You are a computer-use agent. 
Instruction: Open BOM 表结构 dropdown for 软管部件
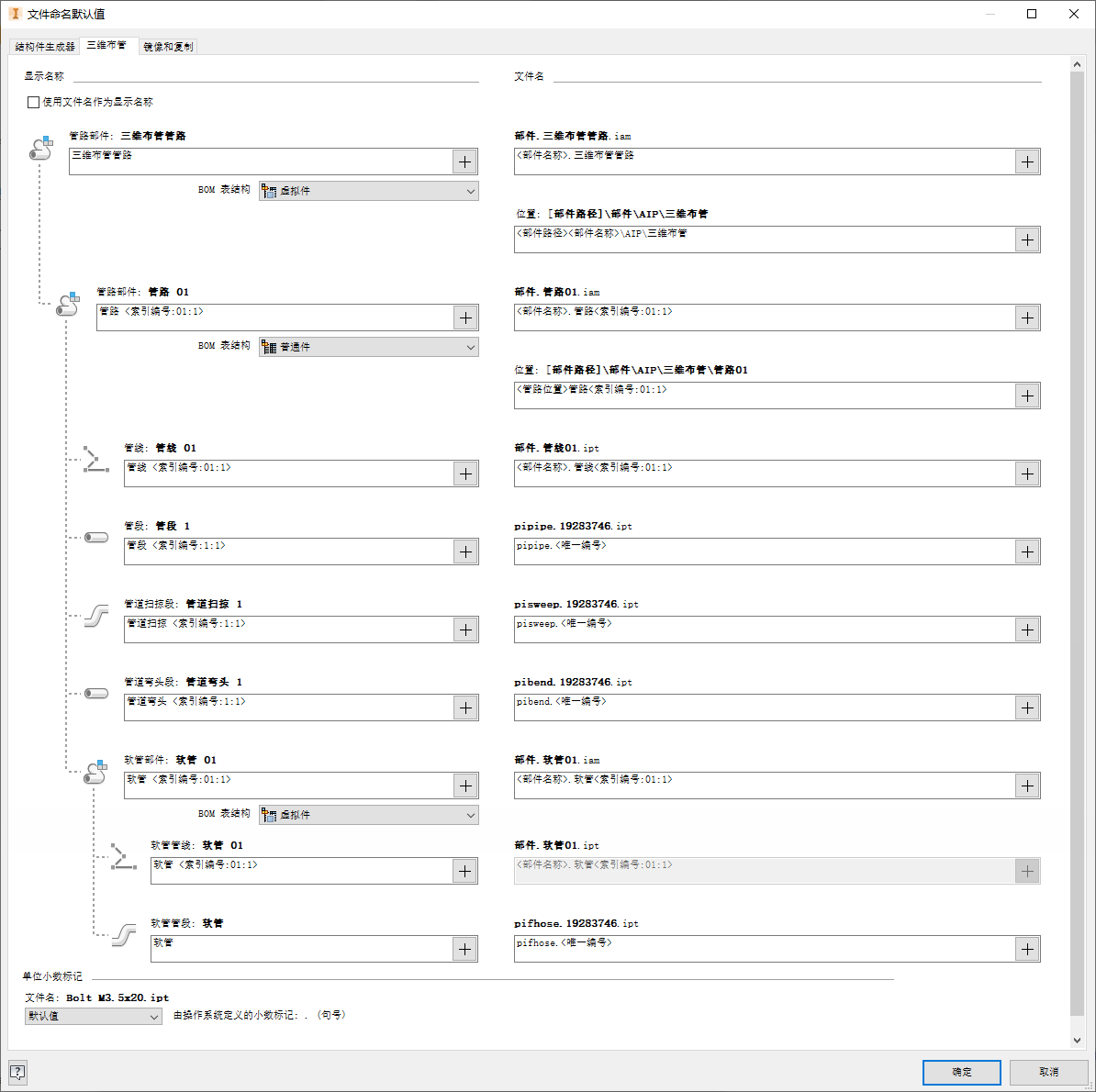click(368, 815)
